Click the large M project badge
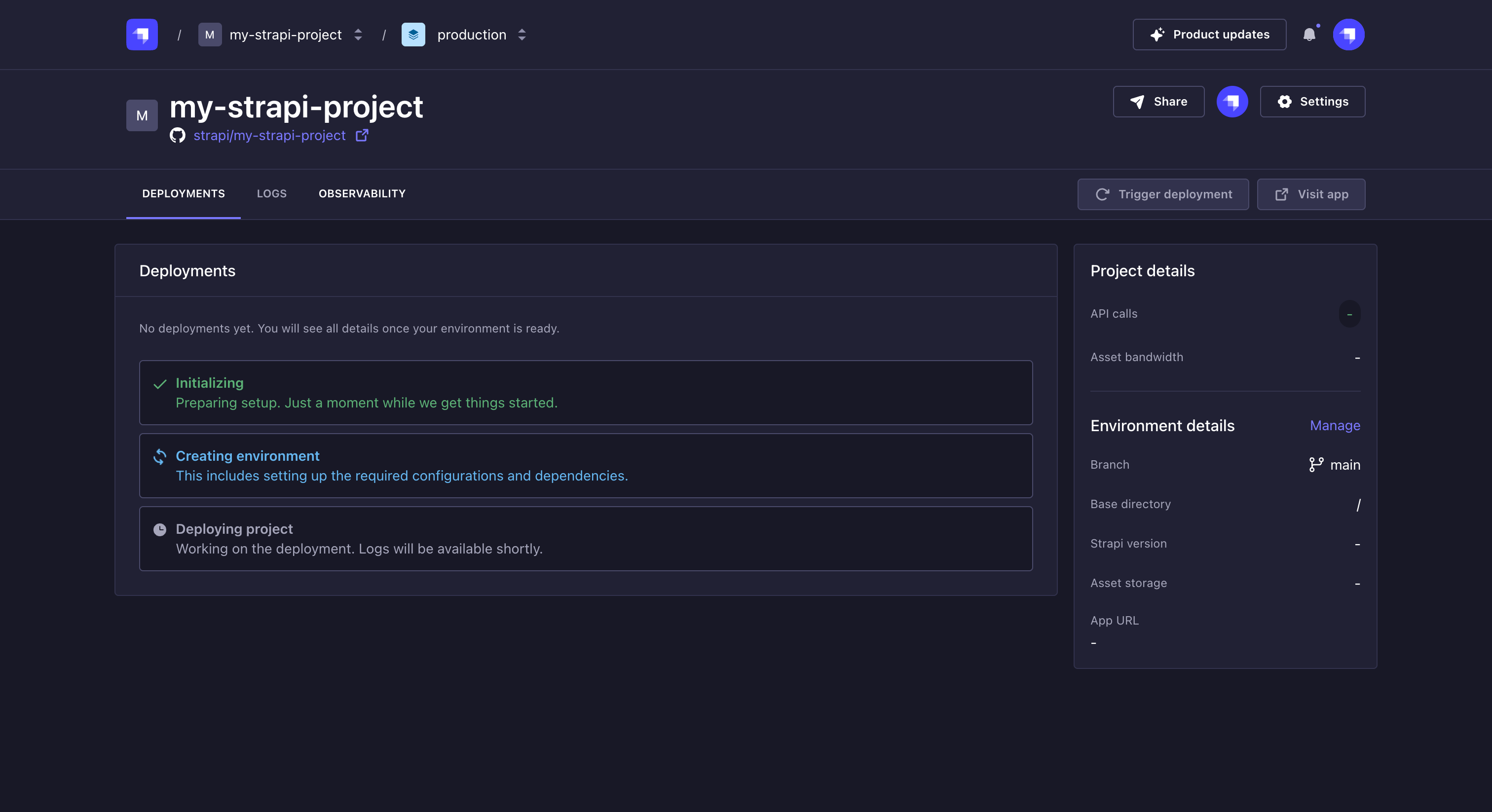Viewport: 1492px width, 812px height. (x=142, y=115)
